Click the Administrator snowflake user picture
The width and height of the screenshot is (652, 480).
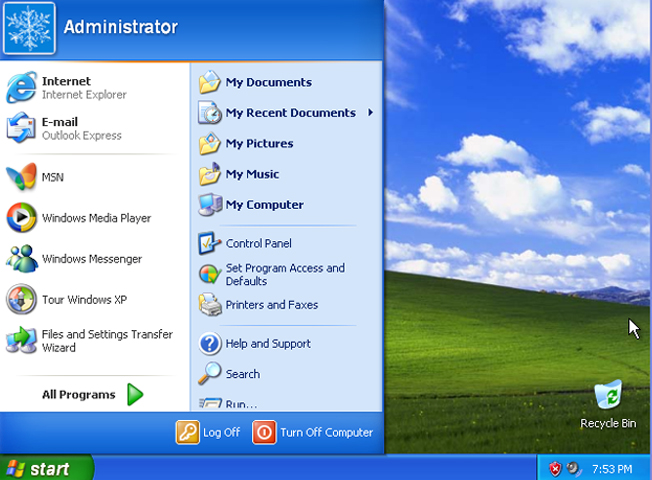pyautogui.click(x=29, y=28)
